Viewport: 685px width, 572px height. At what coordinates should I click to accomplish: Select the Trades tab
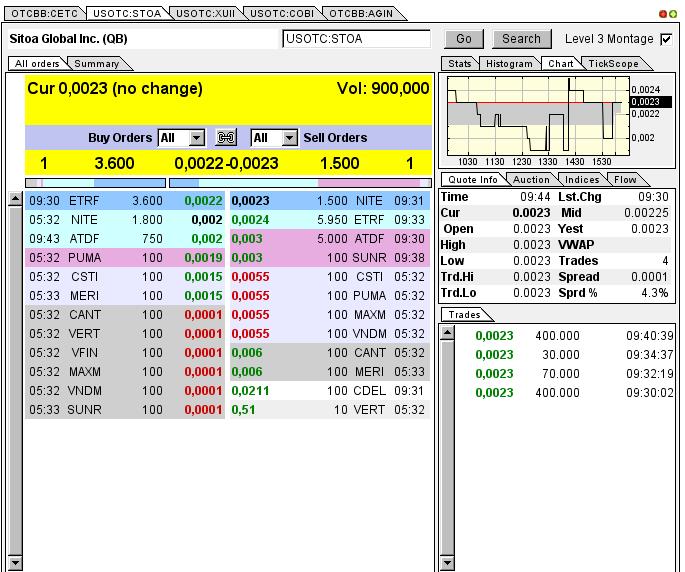[464, 315]
